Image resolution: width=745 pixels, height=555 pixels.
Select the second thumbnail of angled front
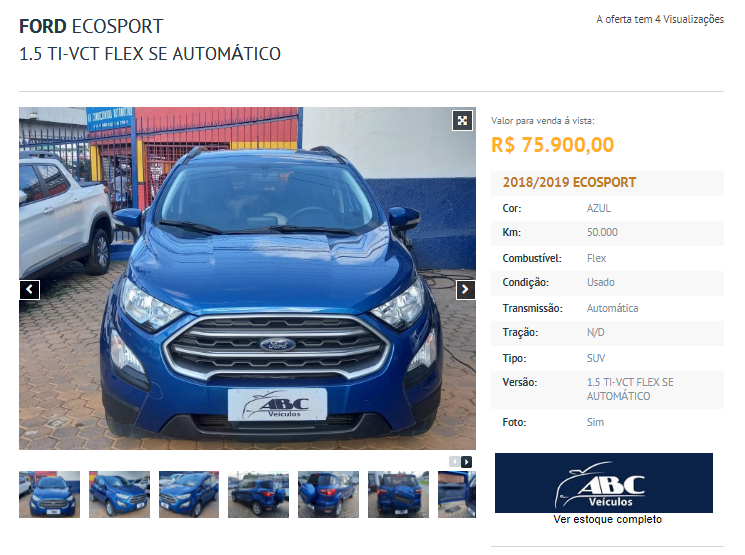(119, 494)
